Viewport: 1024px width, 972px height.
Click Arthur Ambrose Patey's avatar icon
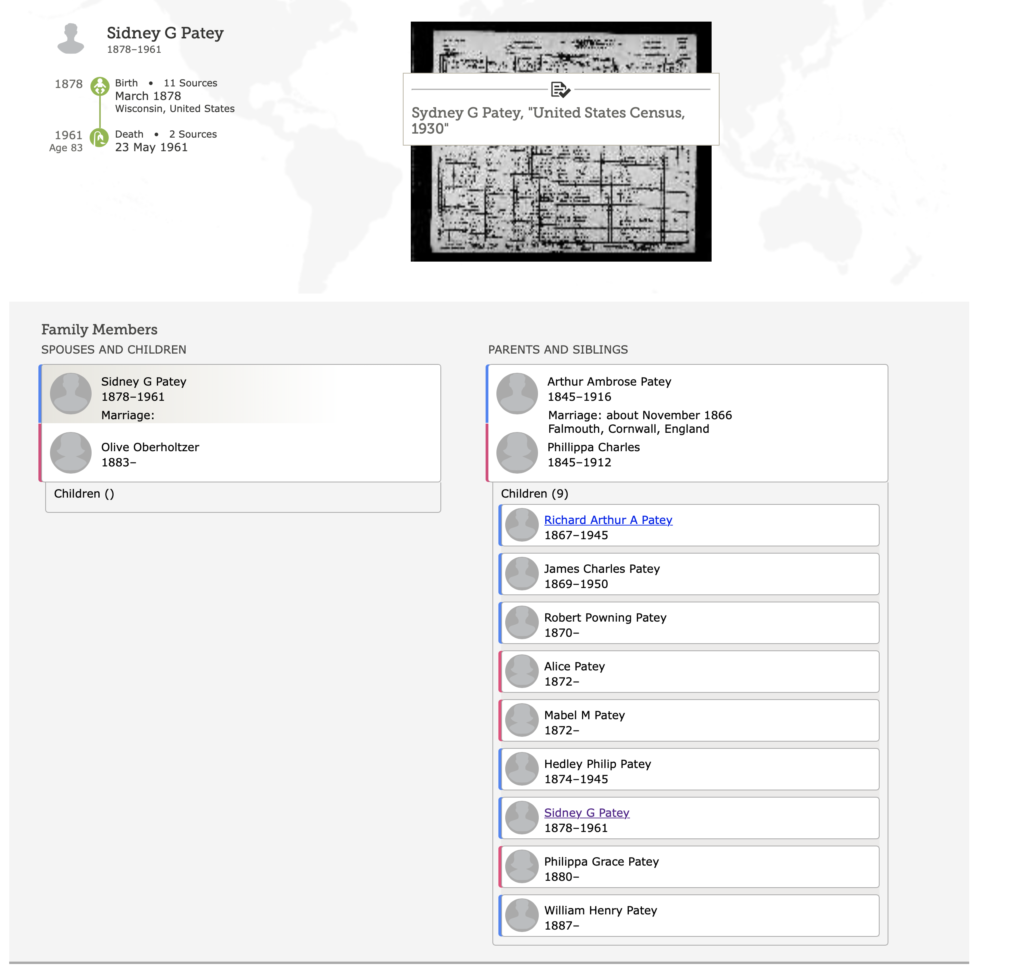[x=517, y=393]
